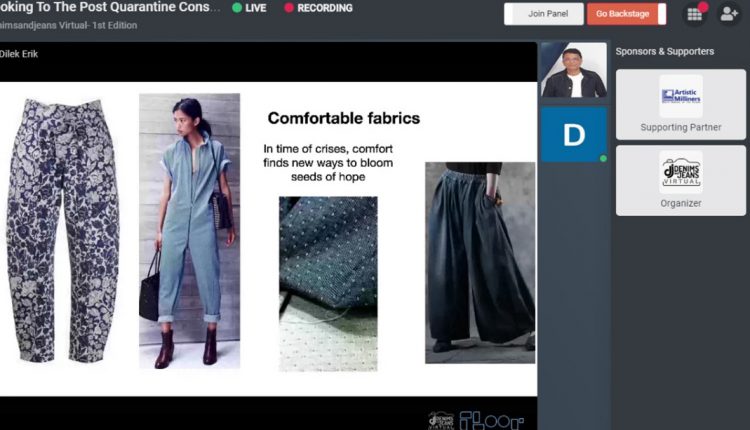Select the blue 'D' participant tile
The height and width of the screenshot is (430, 750).
coord(574,134)
